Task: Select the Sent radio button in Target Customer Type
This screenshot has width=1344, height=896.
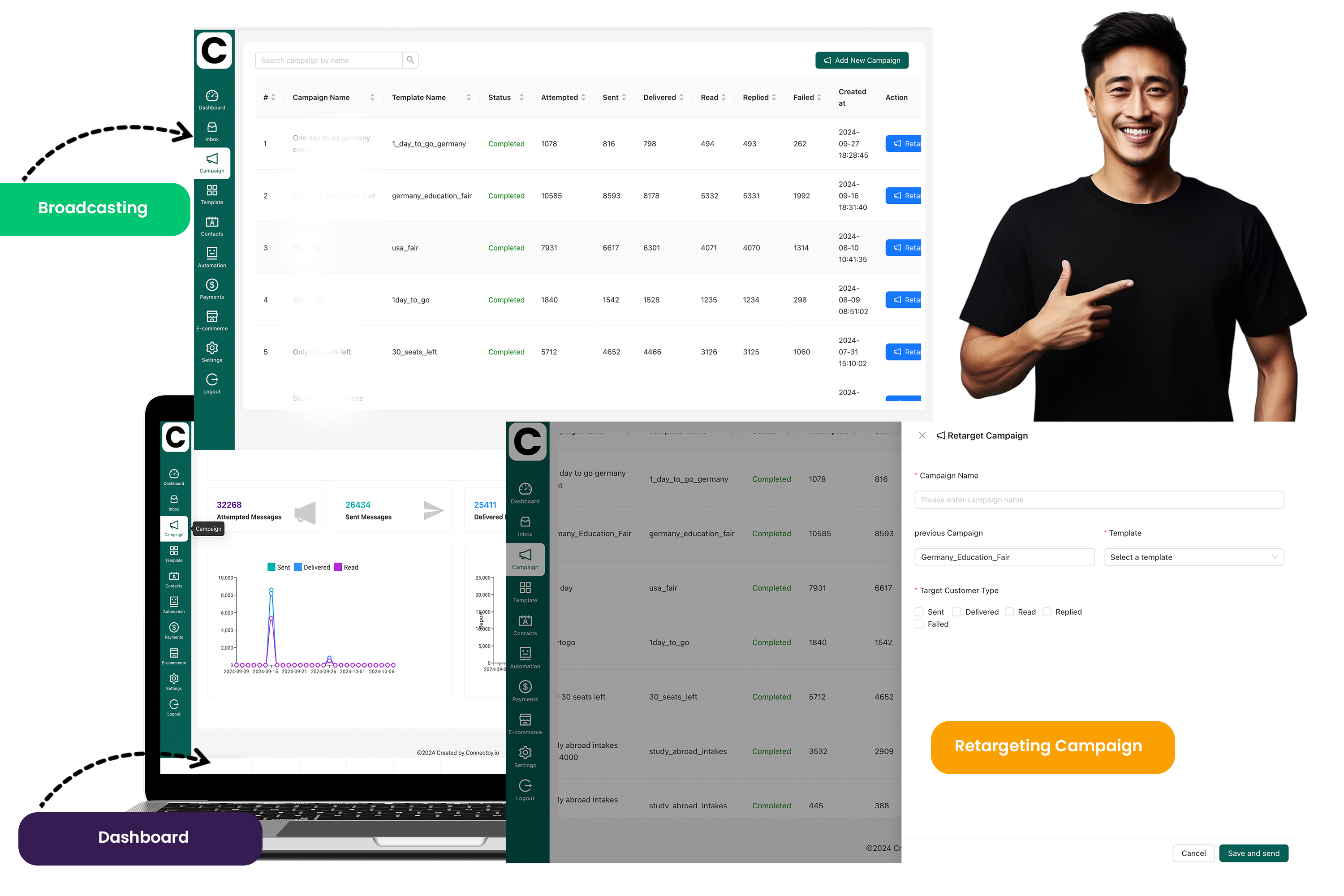Action: click(x=919, y=611)
